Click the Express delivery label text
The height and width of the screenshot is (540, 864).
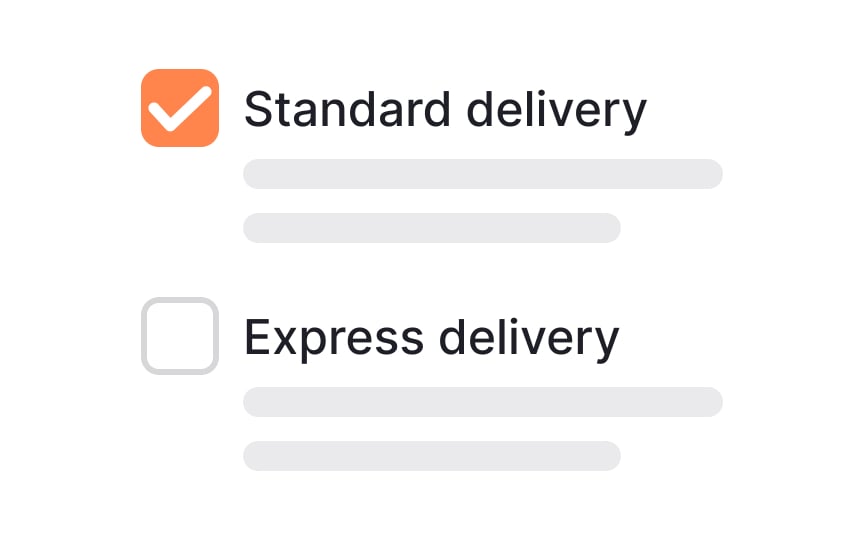[x=431, y=337]
